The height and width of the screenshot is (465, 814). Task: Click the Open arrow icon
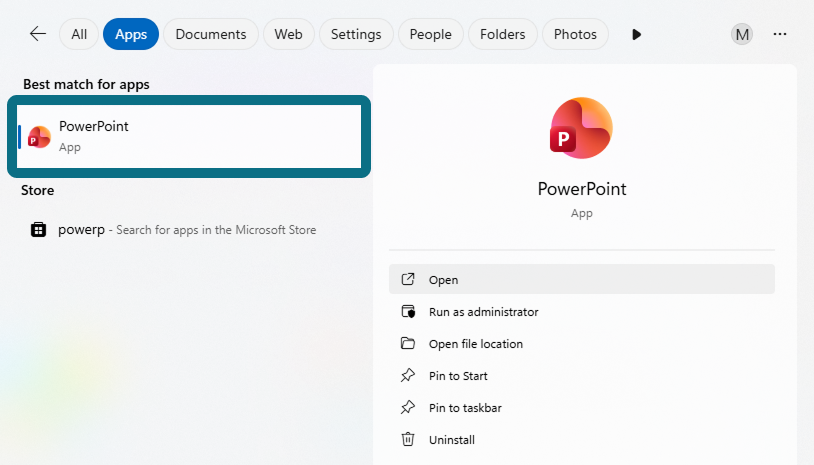(408, 279)
